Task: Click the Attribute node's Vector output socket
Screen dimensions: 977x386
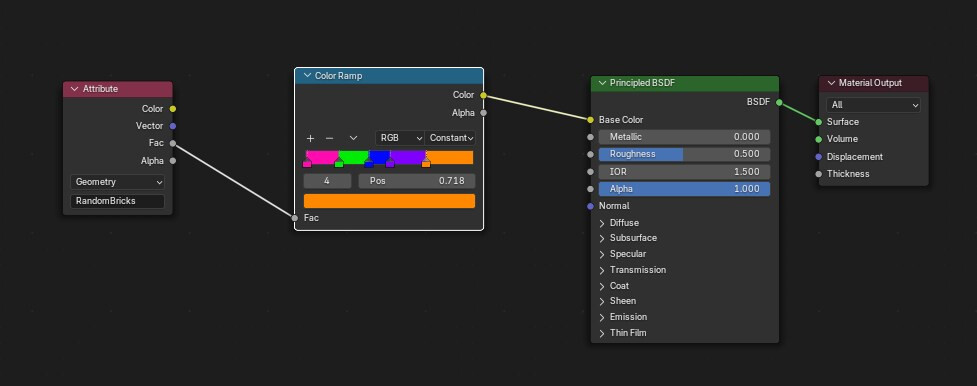Action: coord(173,126)
